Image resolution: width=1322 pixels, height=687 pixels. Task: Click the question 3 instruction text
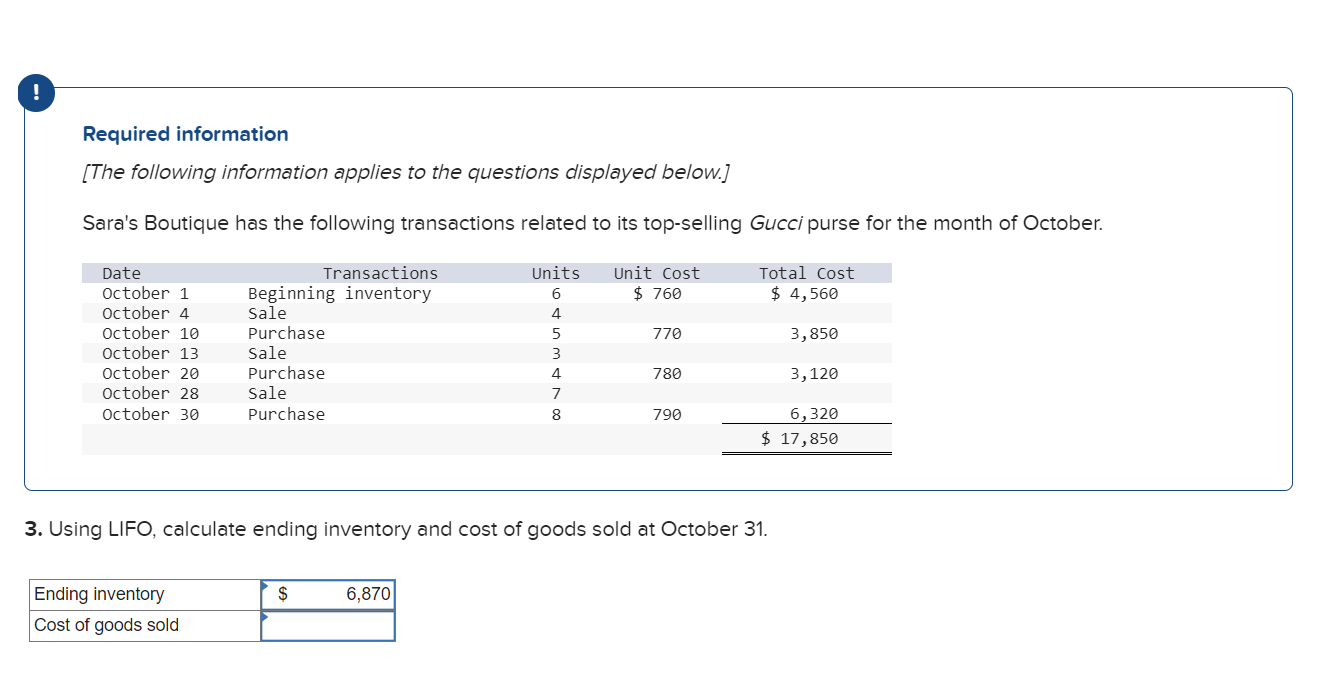400,529
